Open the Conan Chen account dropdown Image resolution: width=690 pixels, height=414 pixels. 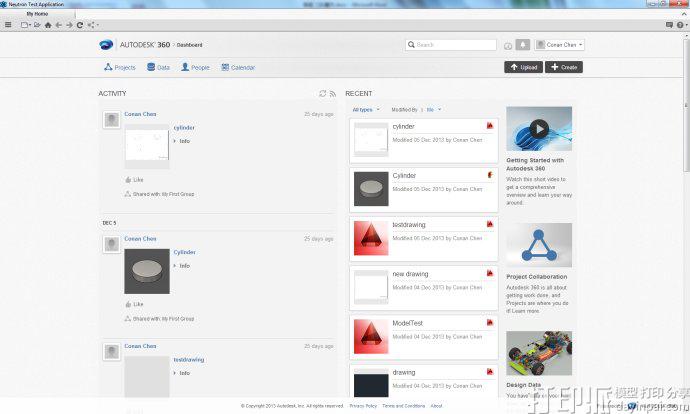(x=559, y=45)
